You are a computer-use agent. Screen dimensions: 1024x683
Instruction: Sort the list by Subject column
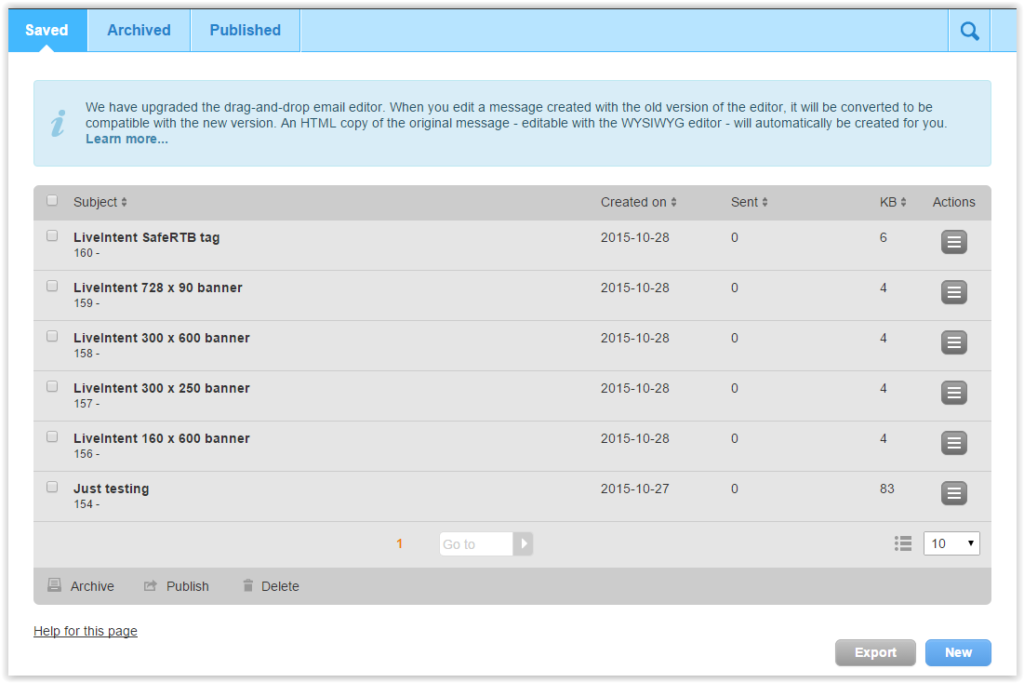pos(100,202)
